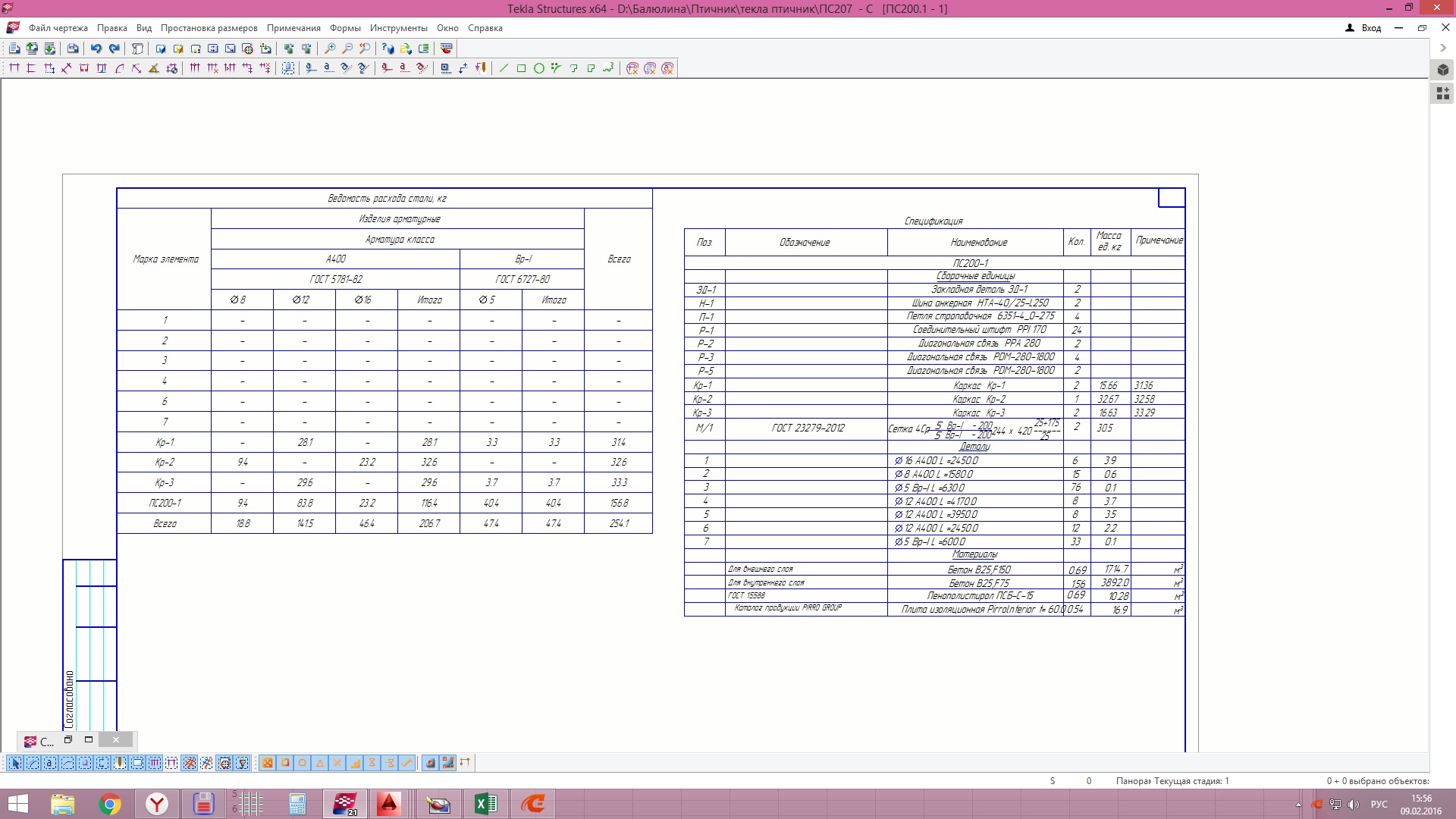The image size is (1456, 819).
Task: Toggle the Select text selection switch
Action: 50,763
